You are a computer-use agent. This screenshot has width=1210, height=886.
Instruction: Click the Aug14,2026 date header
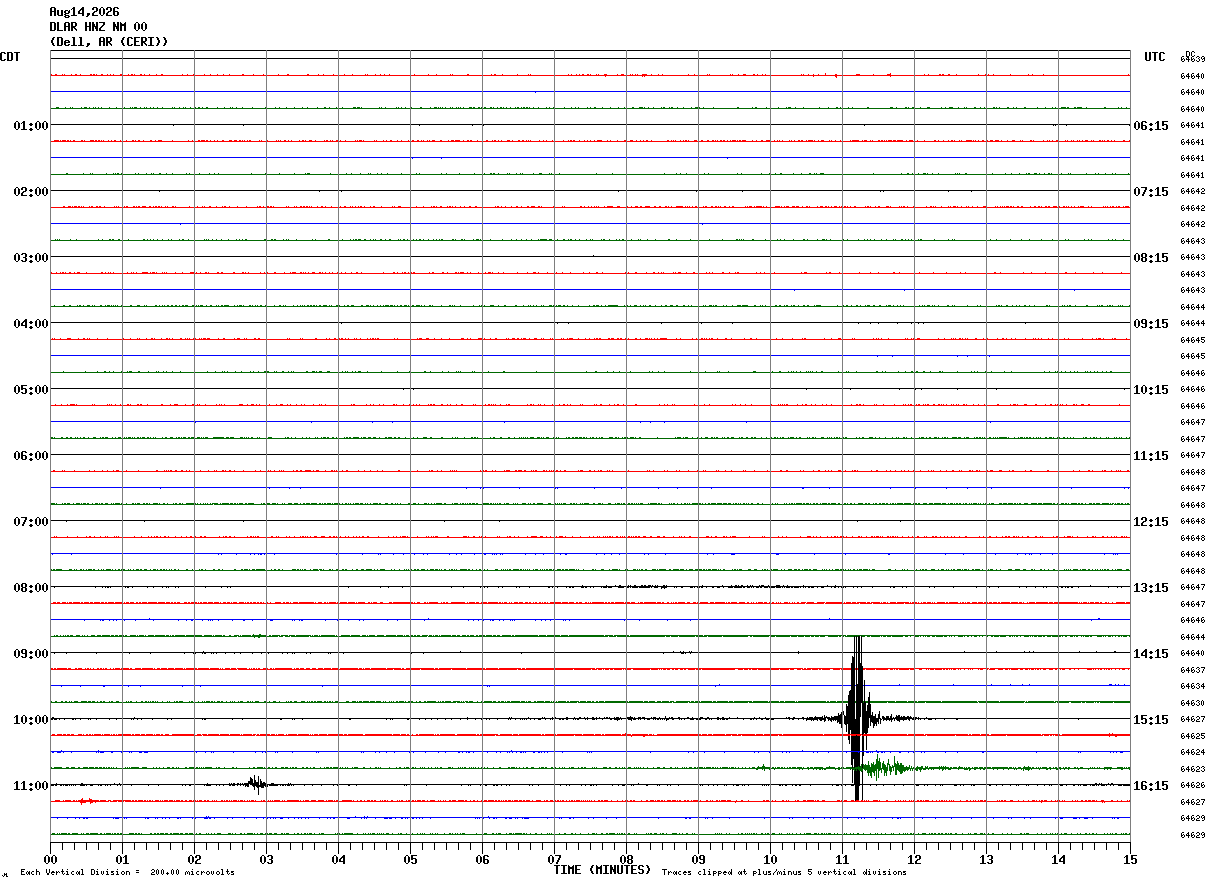tap(84, 12)
